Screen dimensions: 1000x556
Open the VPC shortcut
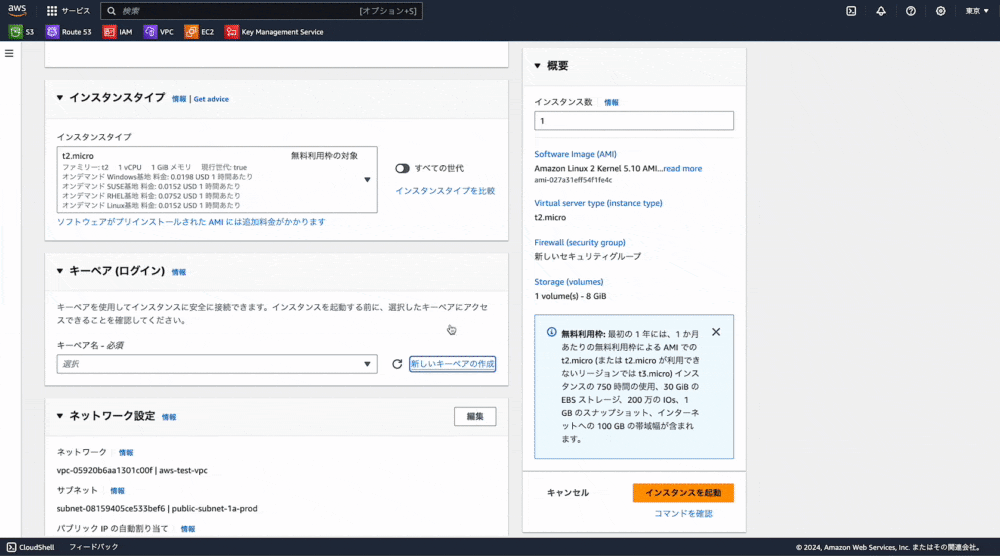[x=159, y=32]
